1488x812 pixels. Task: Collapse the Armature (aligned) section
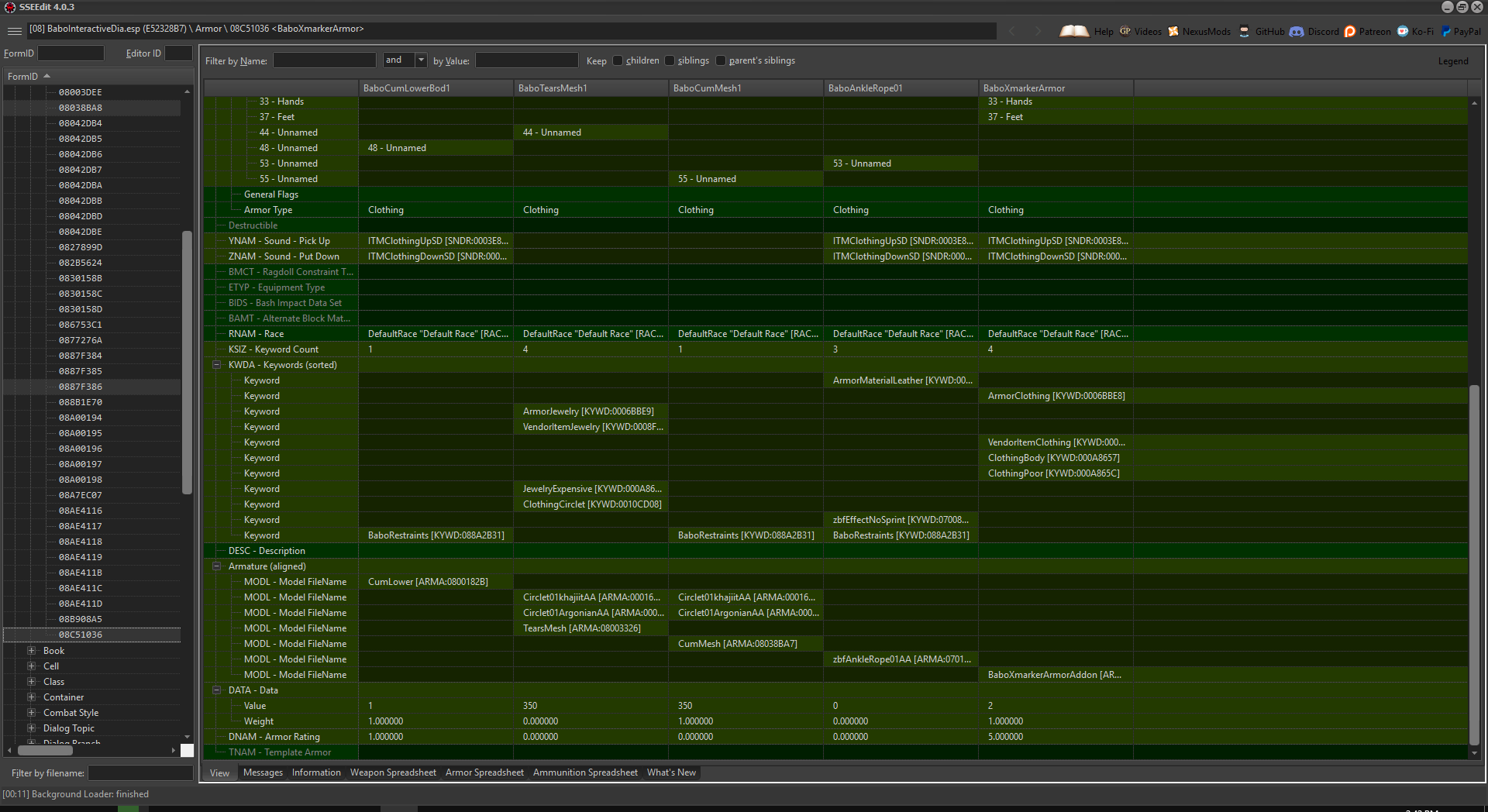point(217,566)
